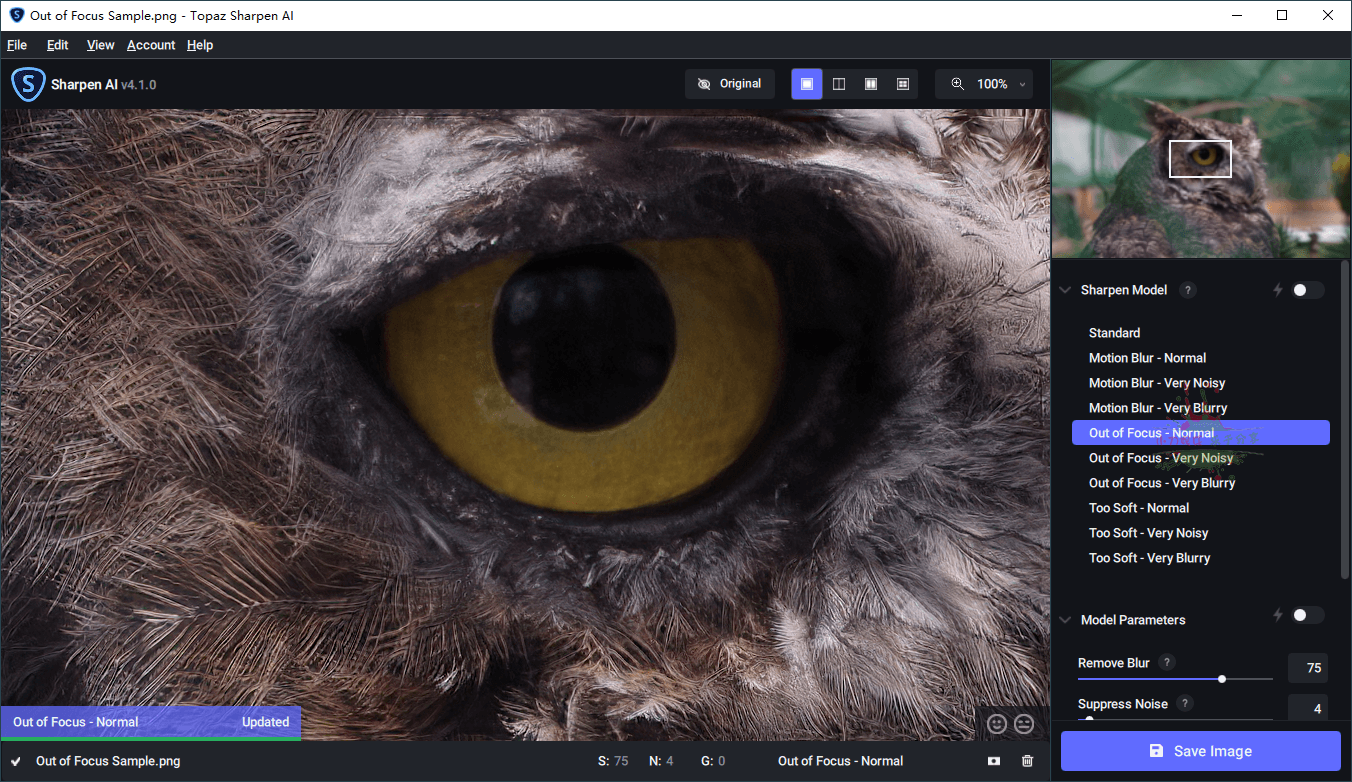Collapse the Sharpen Model section
Viewport: 1352px width, 782px height.
(x=1064, y=289)
